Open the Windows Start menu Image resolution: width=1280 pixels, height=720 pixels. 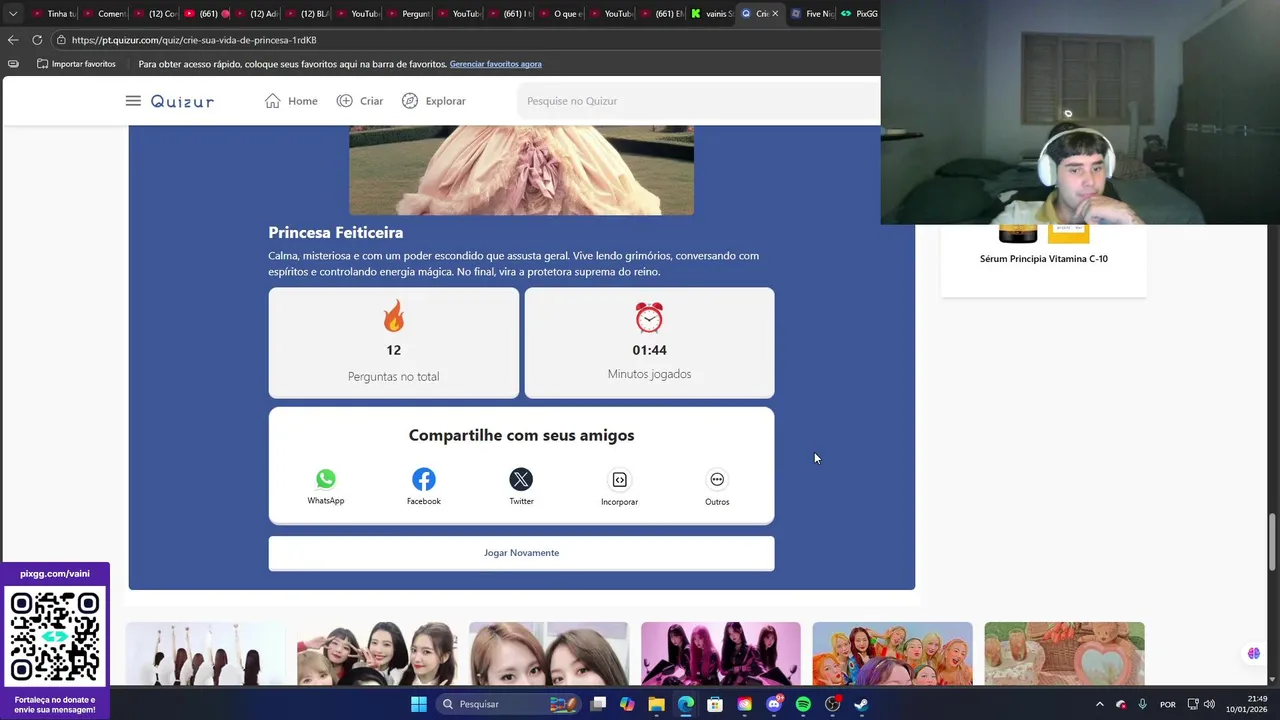419,704
